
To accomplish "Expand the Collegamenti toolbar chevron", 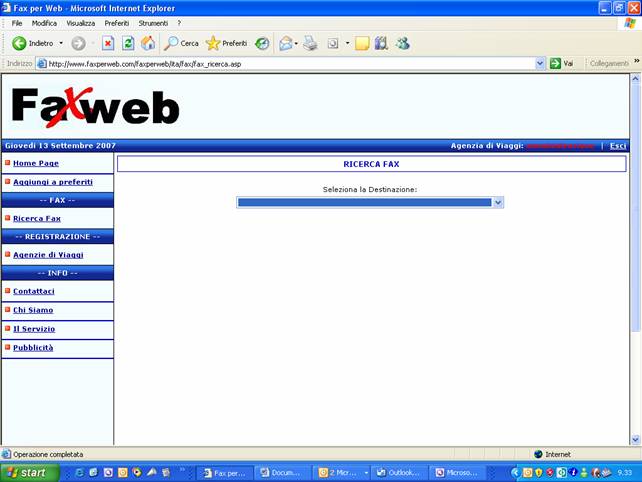I will (637, 61).
